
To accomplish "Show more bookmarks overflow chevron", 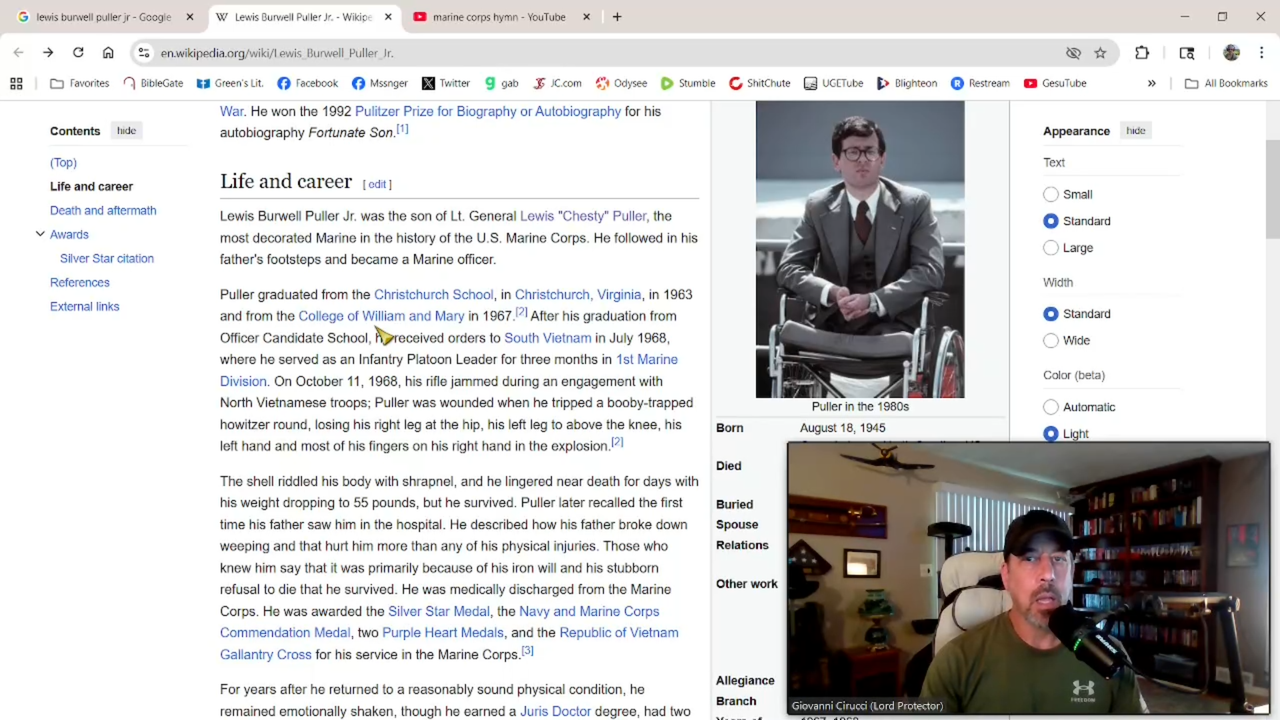I will (1151, 83).
